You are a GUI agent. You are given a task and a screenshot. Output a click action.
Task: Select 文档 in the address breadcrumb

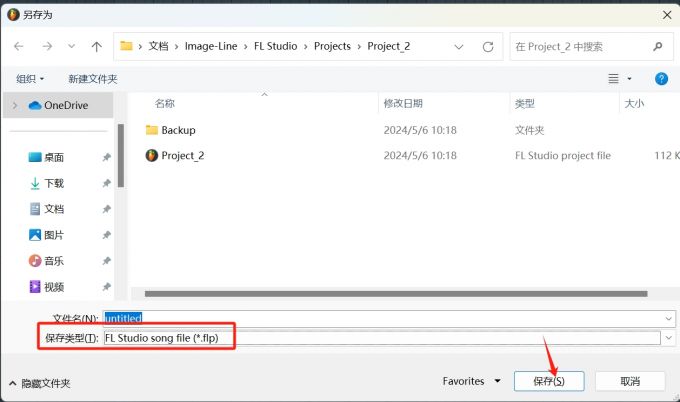point(158,46)
